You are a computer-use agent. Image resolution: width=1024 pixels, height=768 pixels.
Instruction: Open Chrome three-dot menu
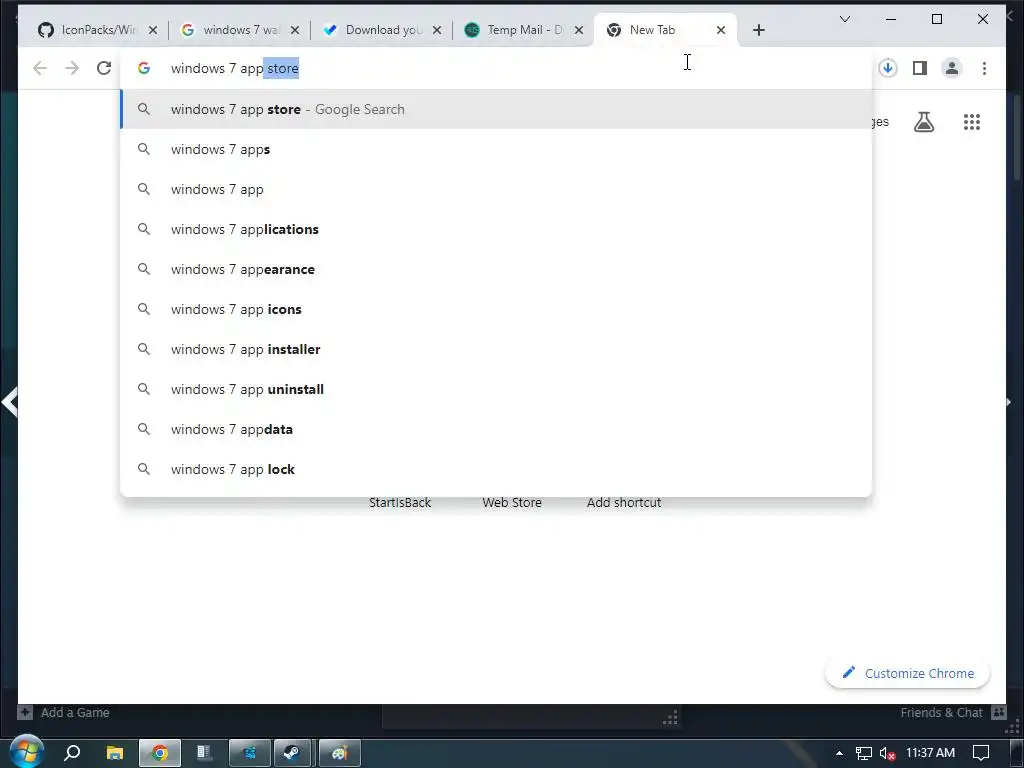pos(984,68)
